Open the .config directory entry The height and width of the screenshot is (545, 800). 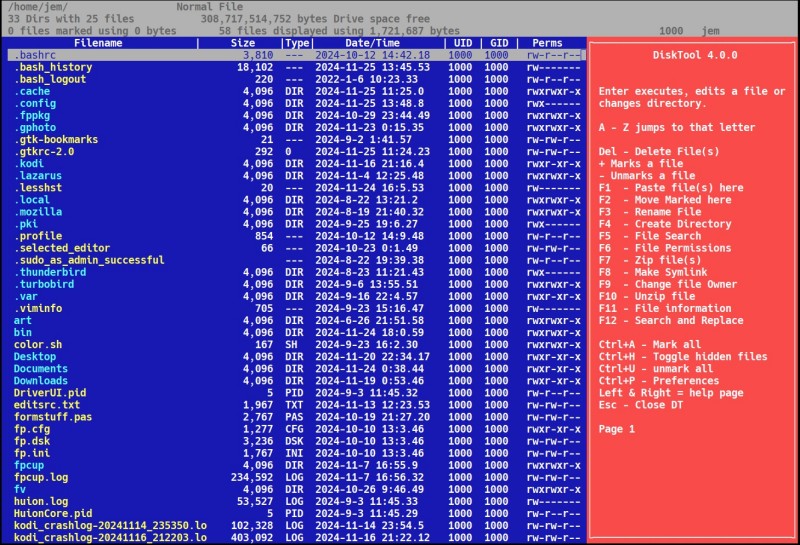tap(35, 103)
